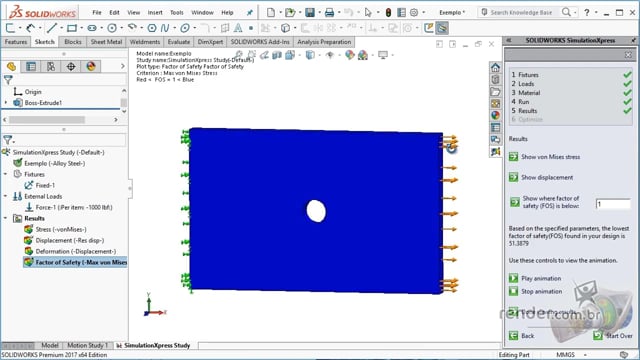
Task: Switch to the Sheet Metal tab
Action: [x=106, y=42]
